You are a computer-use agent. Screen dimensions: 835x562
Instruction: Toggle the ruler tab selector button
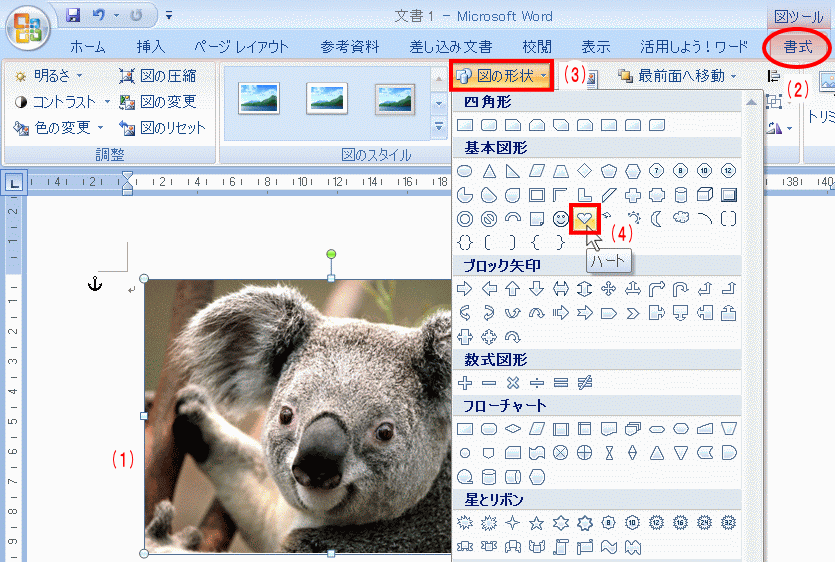pos(14,183)
